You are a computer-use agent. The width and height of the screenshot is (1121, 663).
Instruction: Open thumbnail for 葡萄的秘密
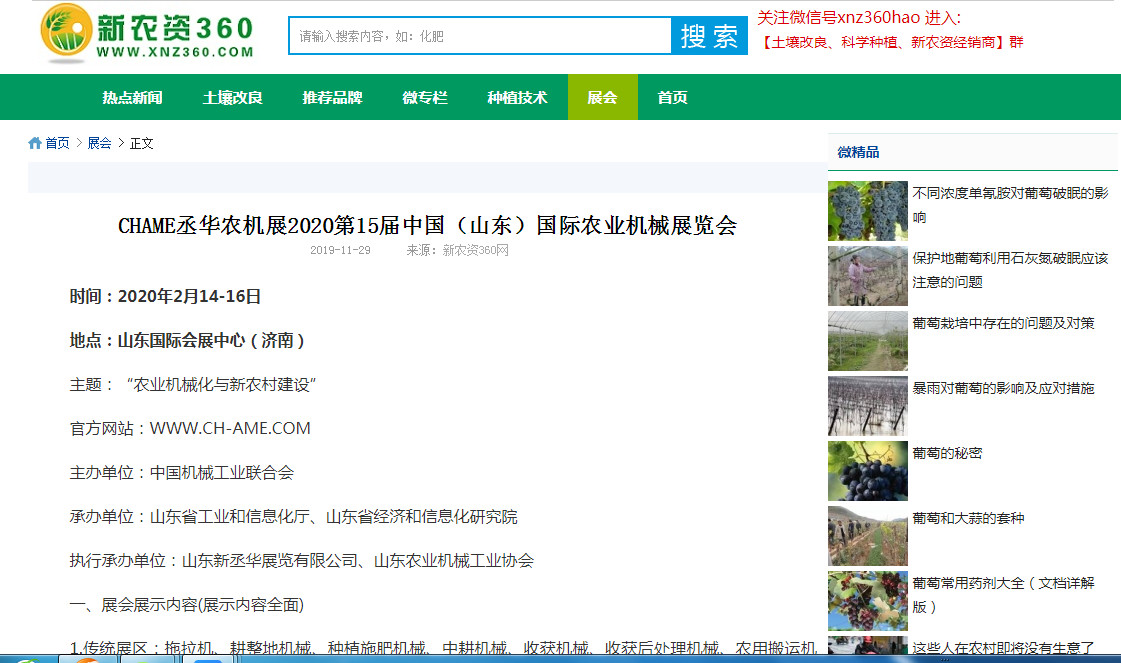pos(868,471)
